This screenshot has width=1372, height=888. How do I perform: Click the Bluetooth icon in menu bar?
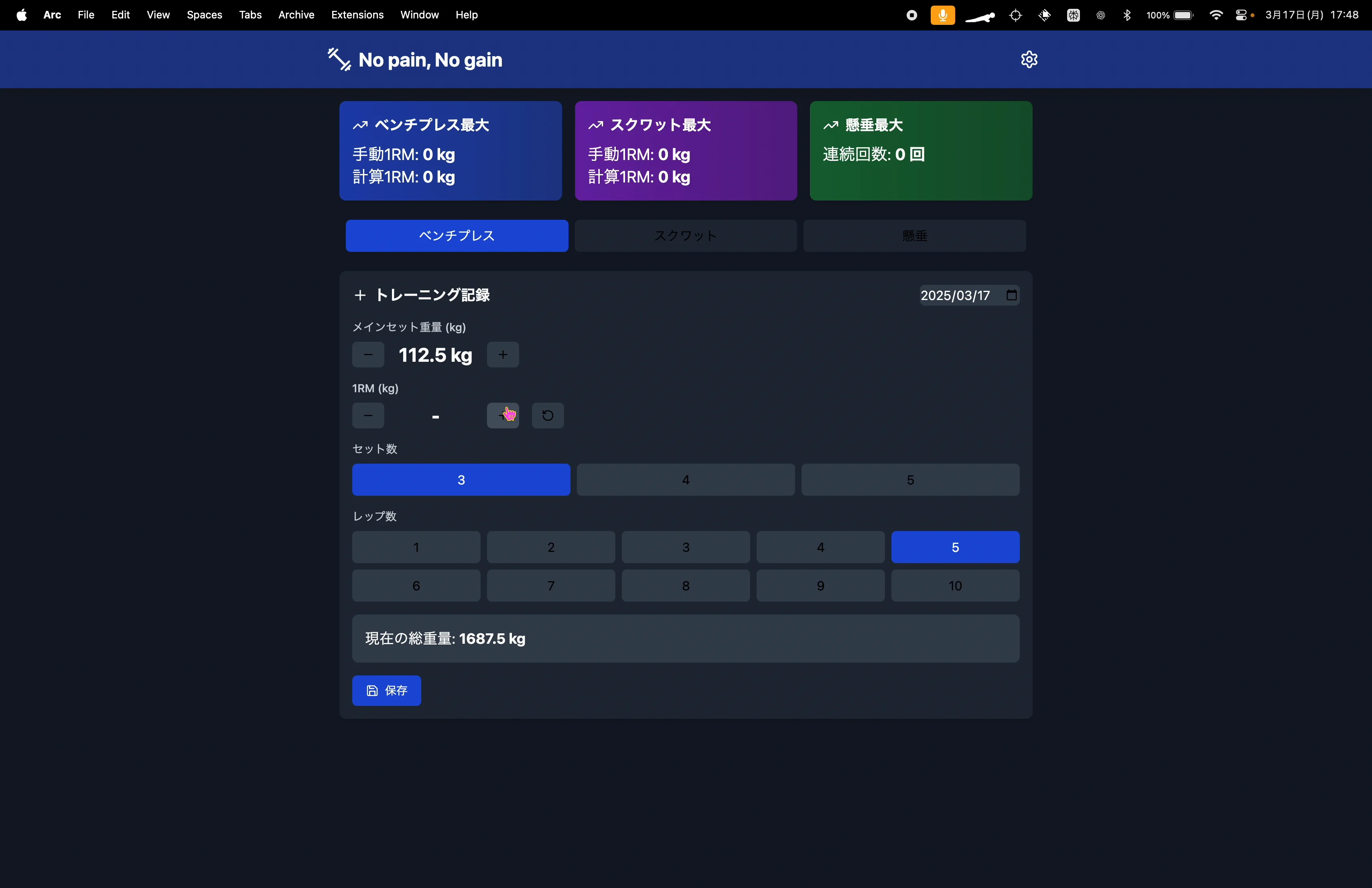pyautogui.click(x=1127, y=15)
